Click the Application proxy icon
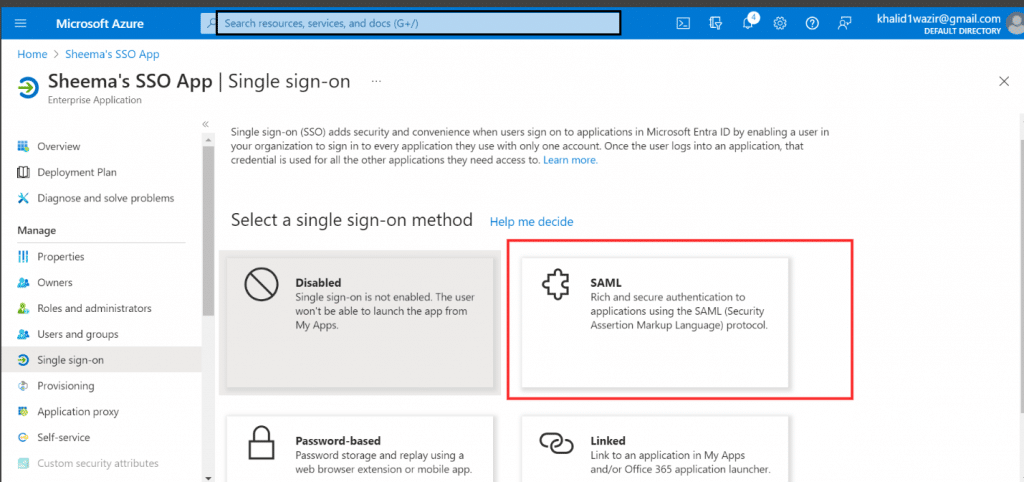Screen dimensions: 1024x482 click(x=24, y=412)
